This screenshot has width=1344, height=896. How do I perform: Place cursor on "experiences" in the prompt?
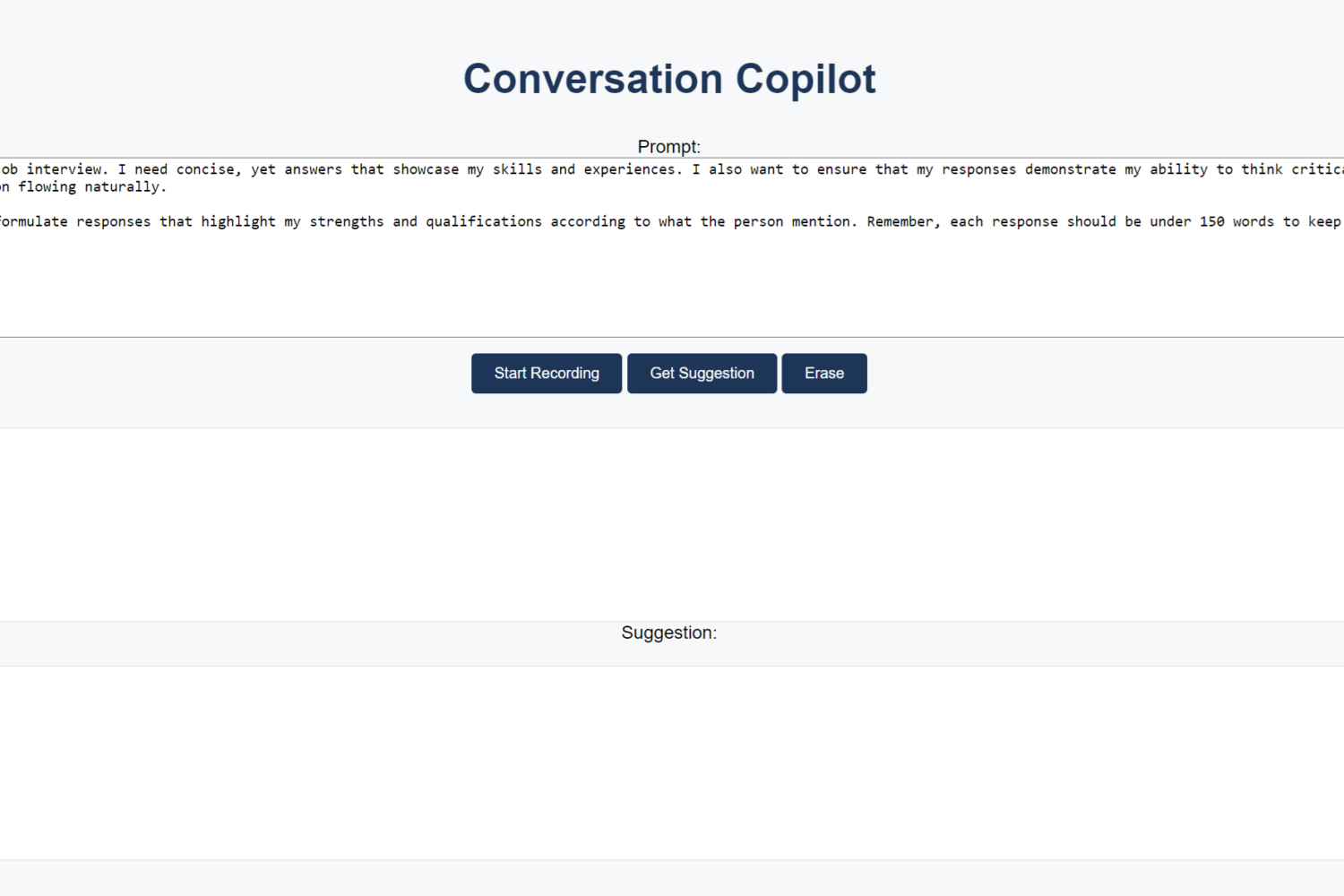[633, 169]
